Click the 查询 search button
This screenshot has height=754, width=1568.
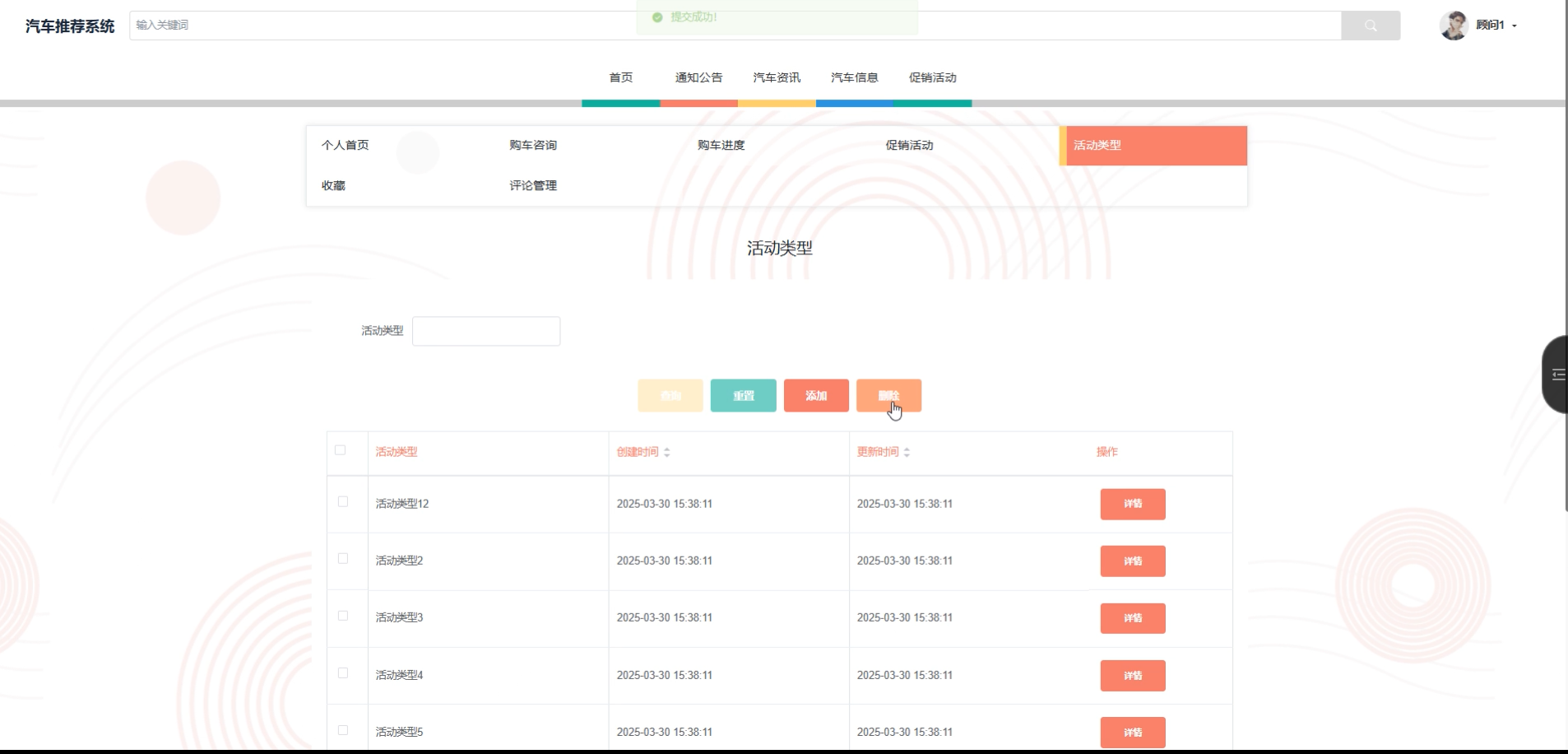(670, 396)
